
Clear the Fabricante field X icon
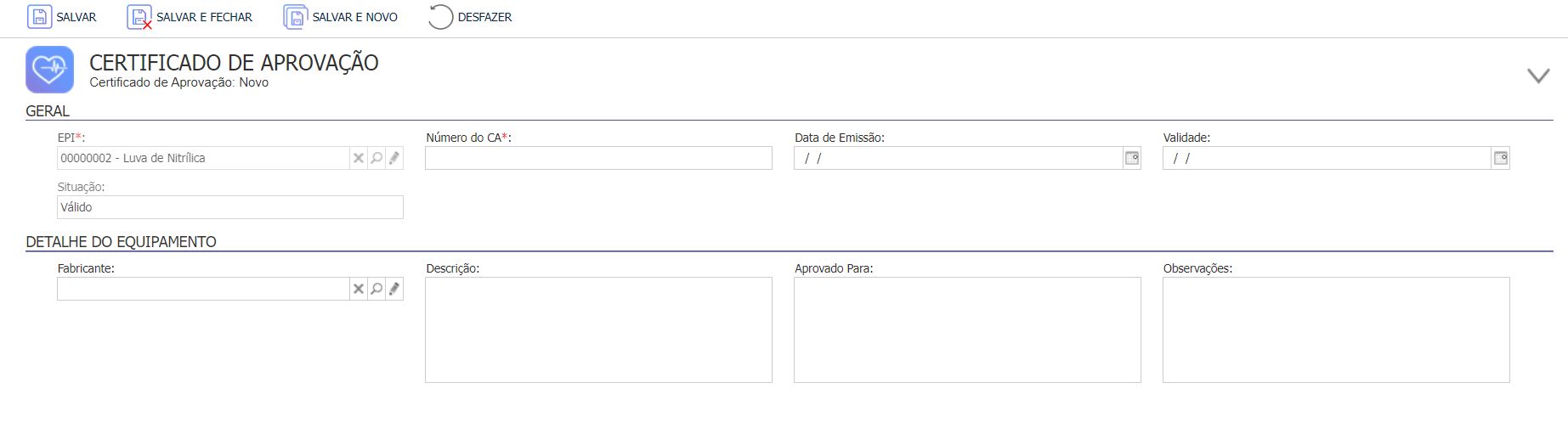[359, 289]
